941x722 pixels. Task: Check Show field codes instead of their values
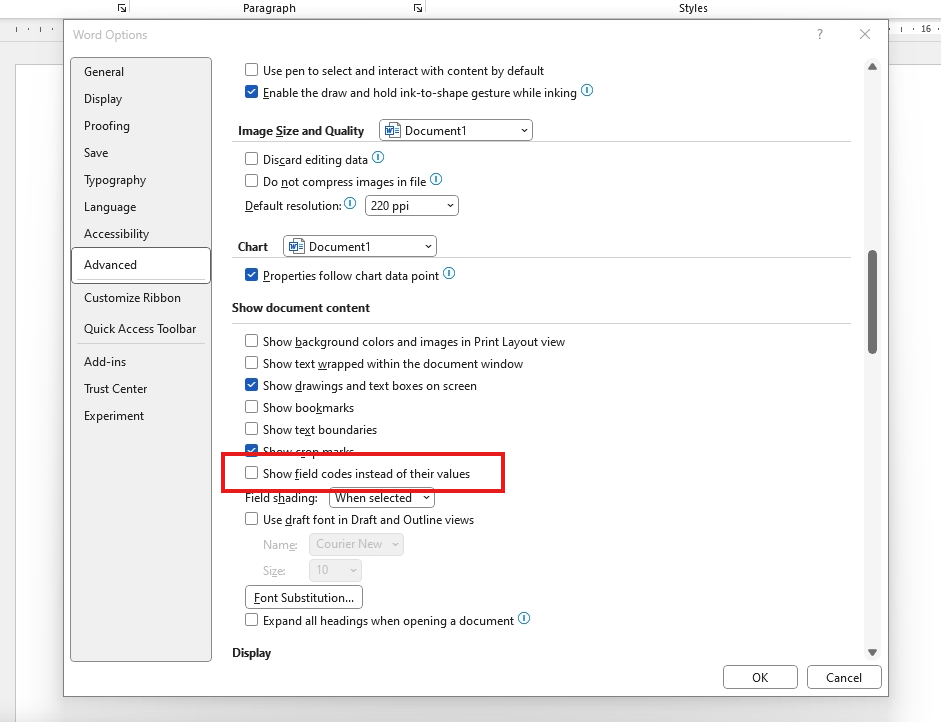tap(251, 474)
